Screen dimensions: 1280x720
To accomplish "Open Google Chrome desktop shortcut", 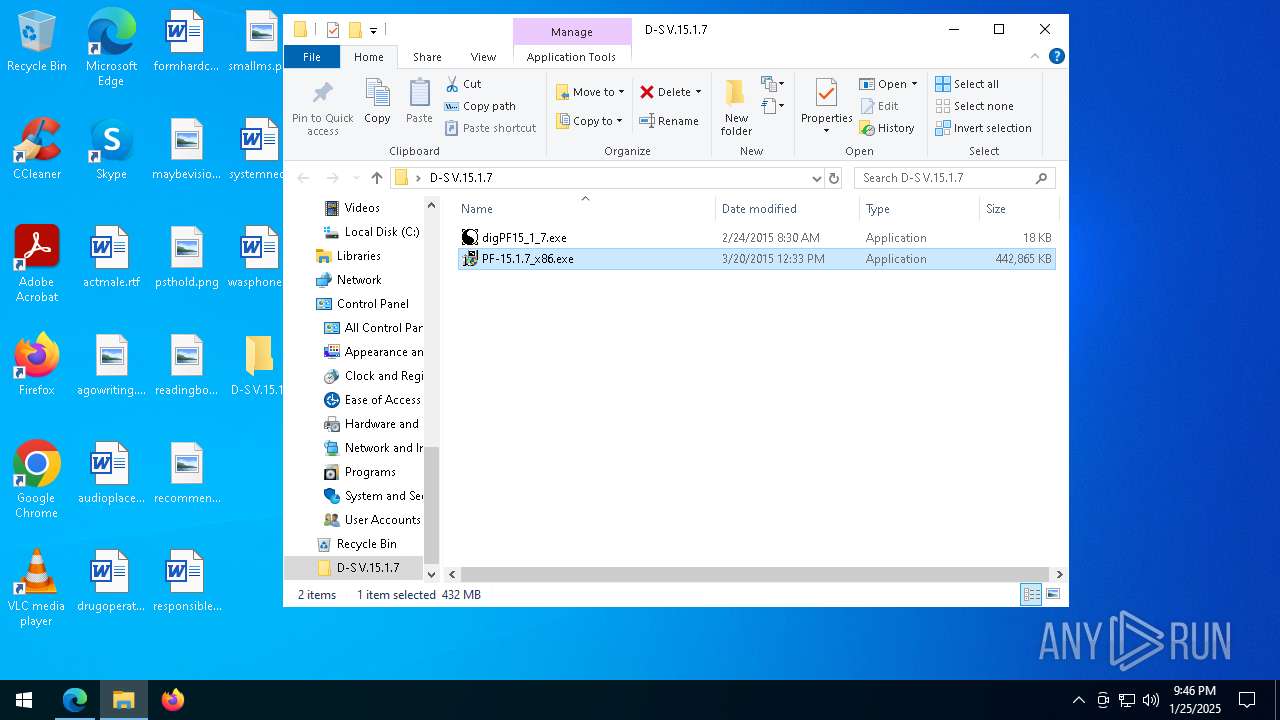I will [x=37, y=479].
